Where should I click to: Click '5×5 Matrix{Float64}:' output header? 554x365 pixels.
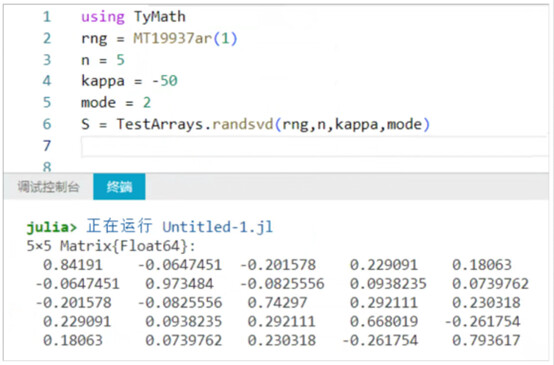(x=111, y=246)
